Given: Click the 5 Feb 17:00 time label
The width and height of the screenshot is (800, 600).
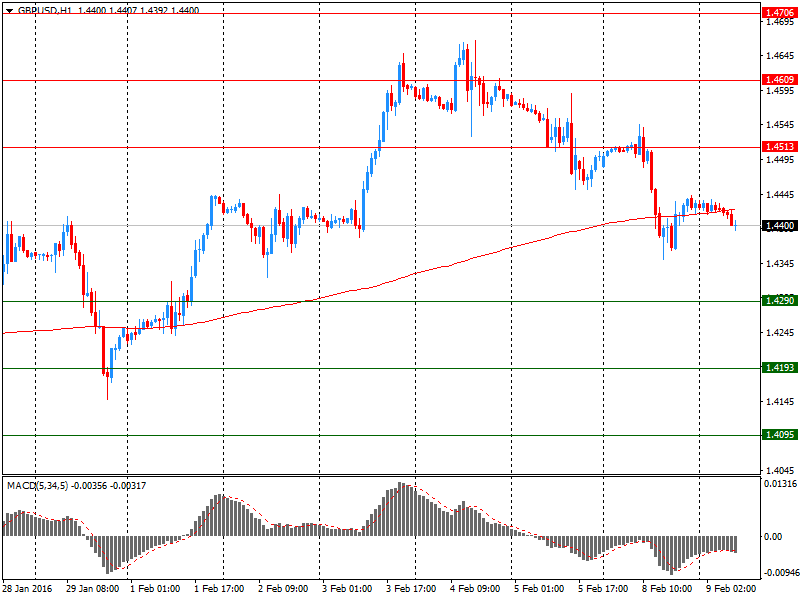Looking at the screenshot, I should 603,589.
